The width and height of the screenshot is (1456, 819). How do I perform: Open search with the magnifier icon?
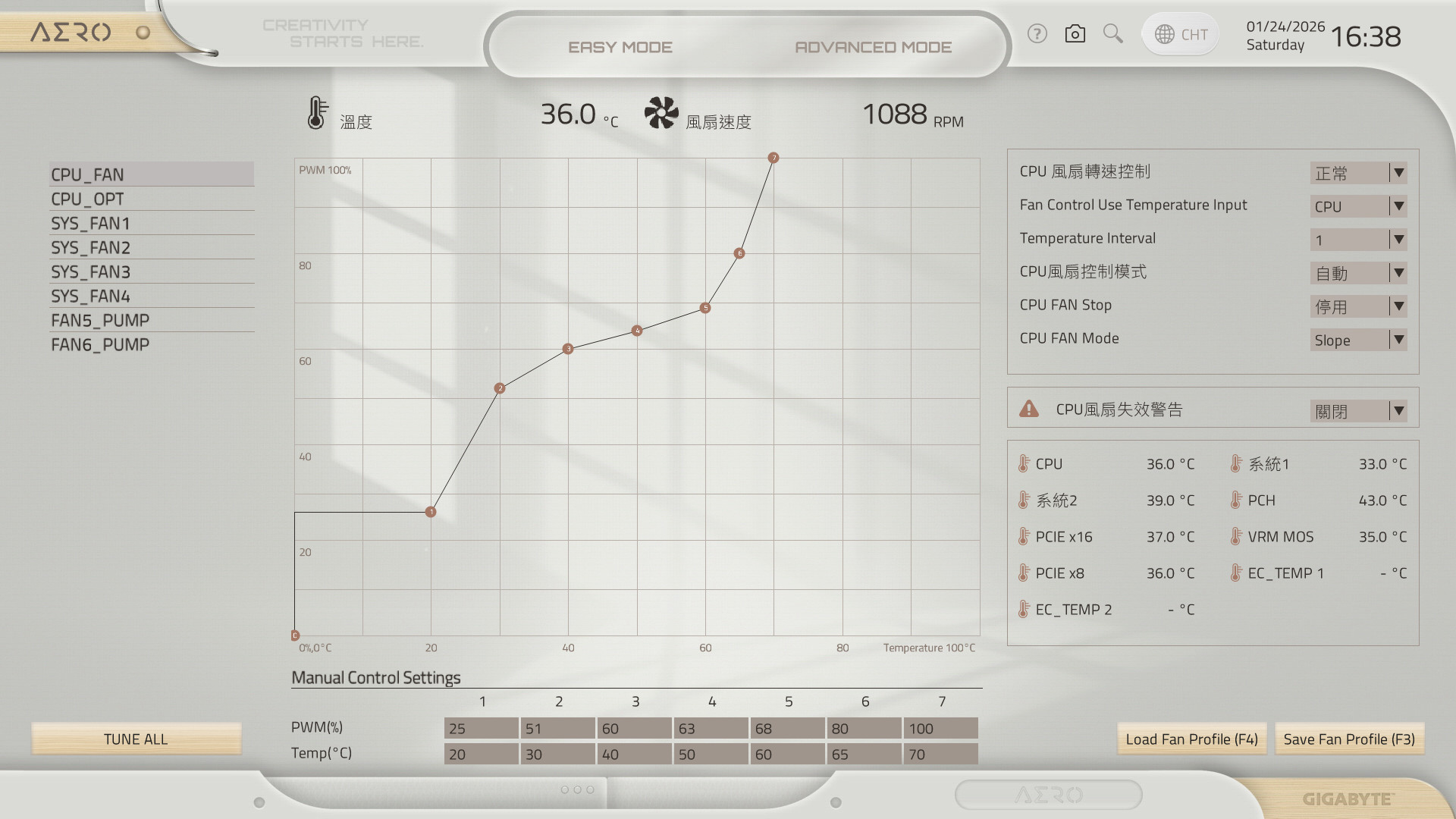coord(1112,34)
